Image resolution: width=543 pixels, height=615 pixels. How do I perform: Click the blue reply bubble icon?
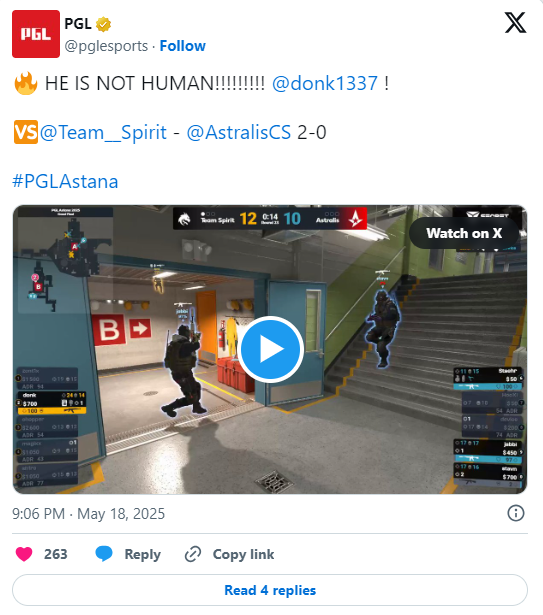(104, 554)
